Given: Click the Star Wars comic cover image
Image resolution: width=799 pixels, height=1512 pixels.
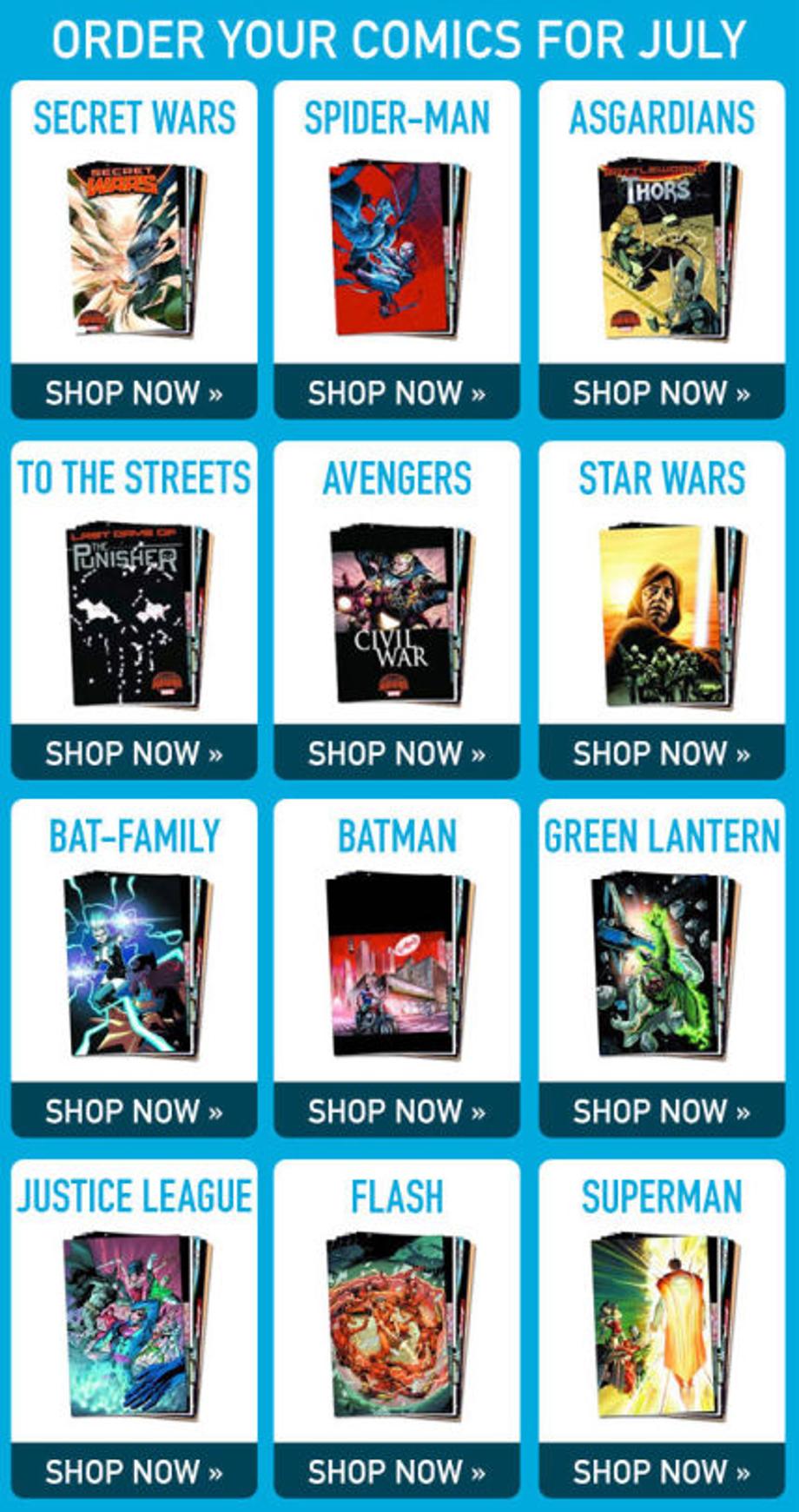Looking at the screenshot, I should pos(672,615).
